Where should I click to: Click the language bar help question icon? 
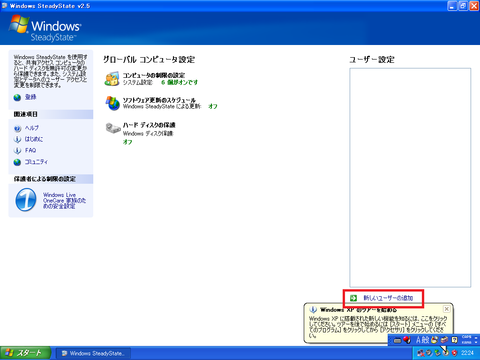click(x=454, y=340)
